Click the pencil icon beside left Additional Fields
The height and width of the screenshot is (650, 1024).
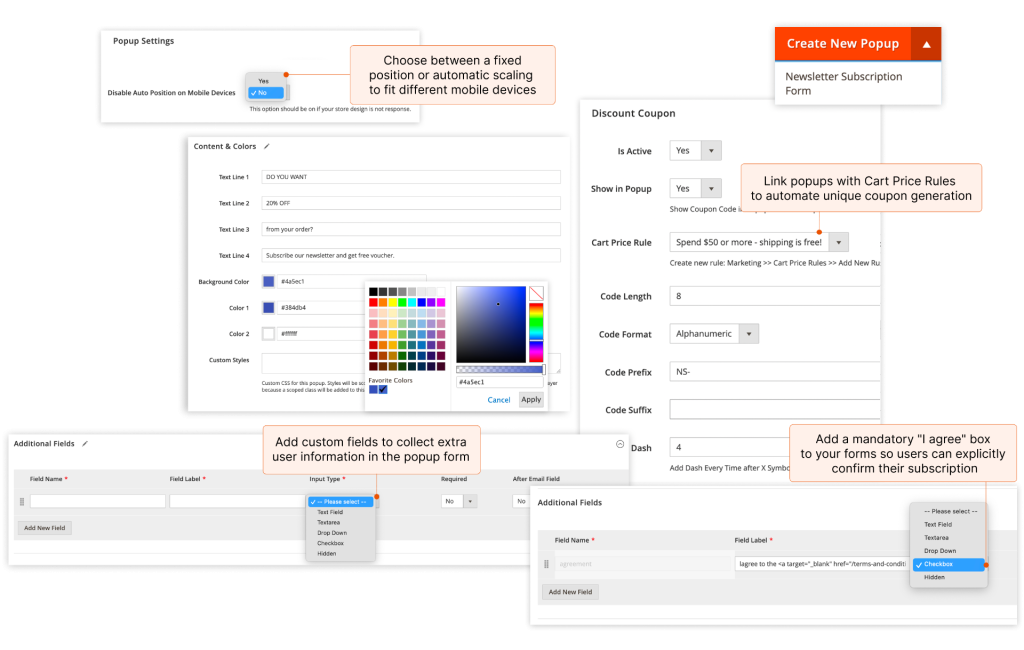85,444
